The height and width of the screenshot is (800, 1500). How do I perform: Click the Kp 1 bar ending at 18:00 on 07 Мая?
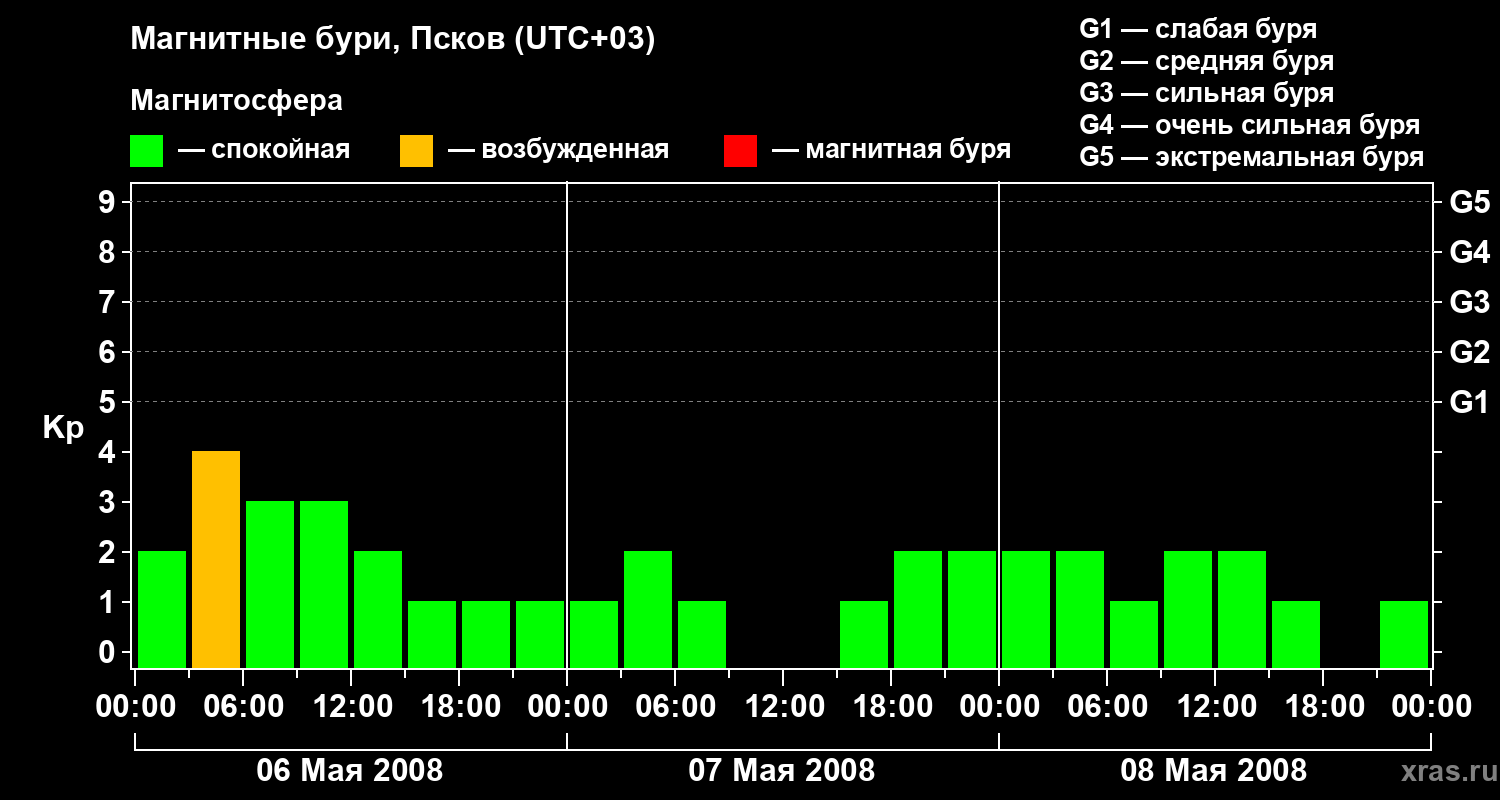(864, 635)
